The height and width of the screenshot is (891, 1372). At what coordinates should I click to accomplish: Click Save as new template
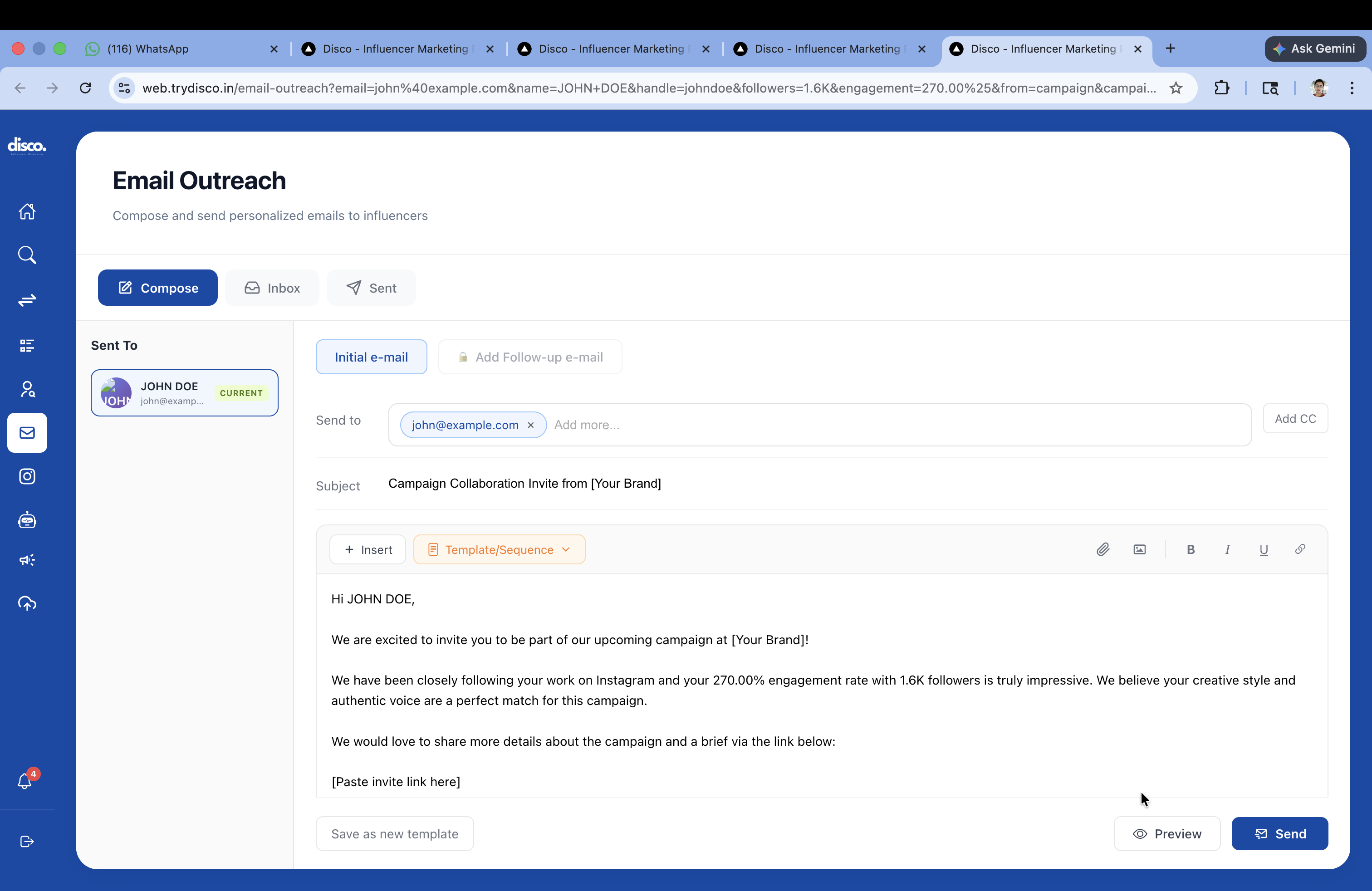click(x=394, y=833)
